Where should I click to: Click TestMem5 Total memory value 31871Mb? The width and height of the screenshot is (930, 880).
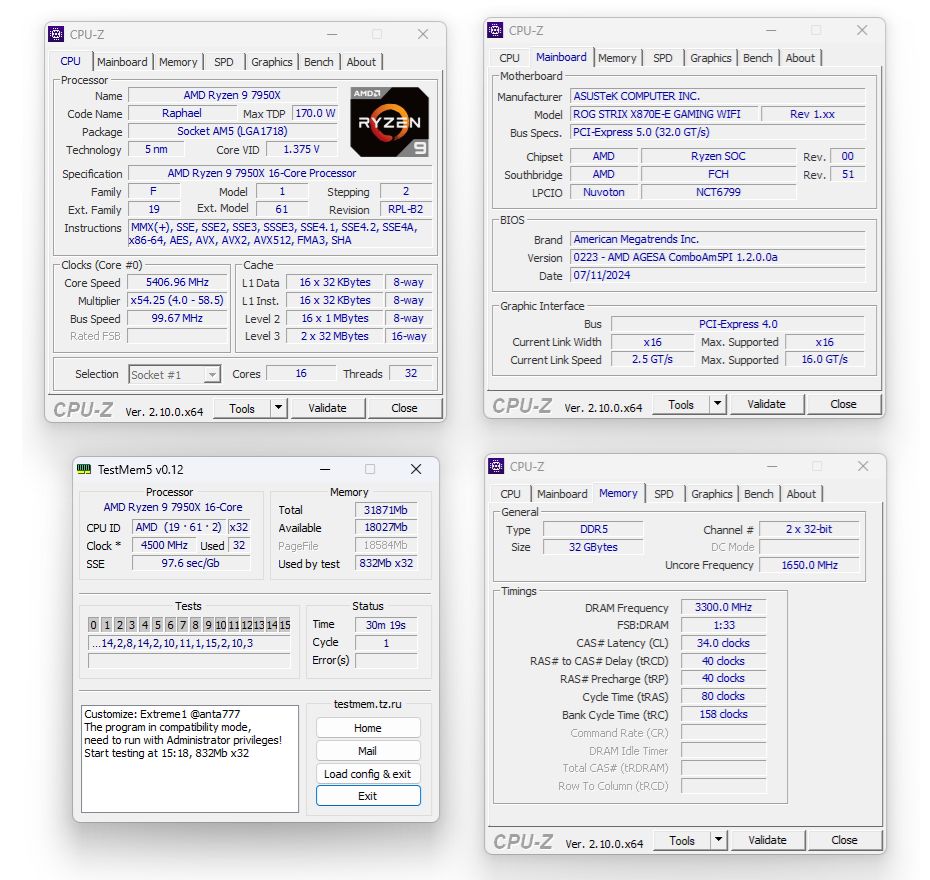point(386,510)
